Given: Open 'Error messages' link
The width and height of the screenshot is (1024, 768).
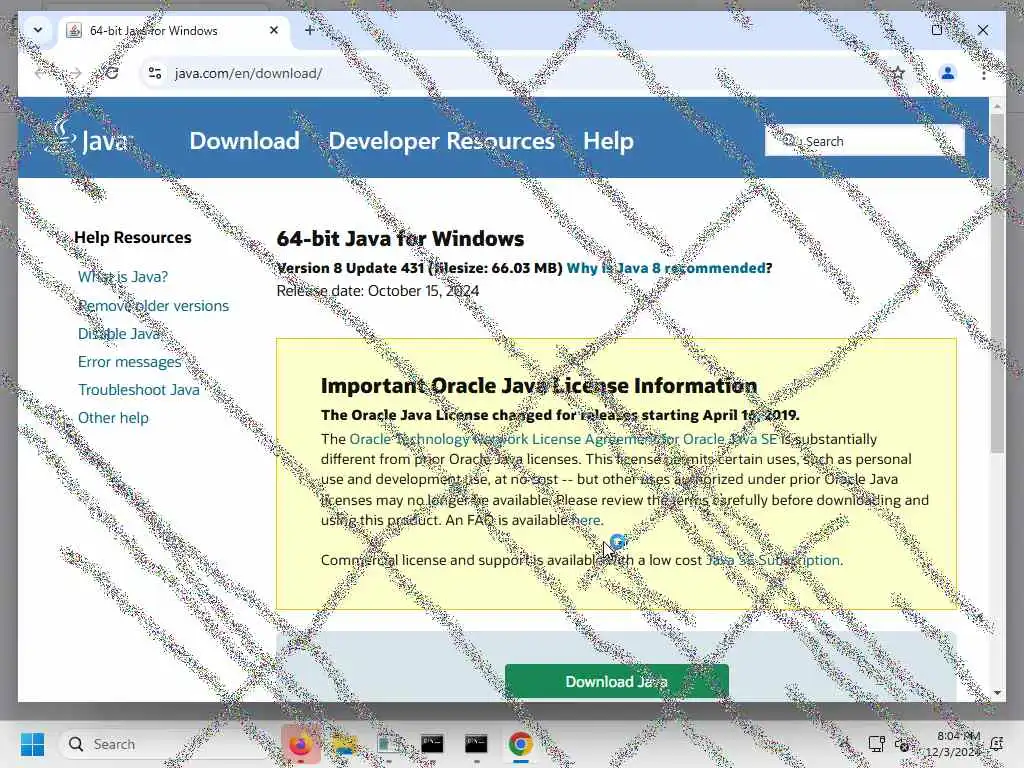Looking at the screenshot, I should click(x=129, y=362).
